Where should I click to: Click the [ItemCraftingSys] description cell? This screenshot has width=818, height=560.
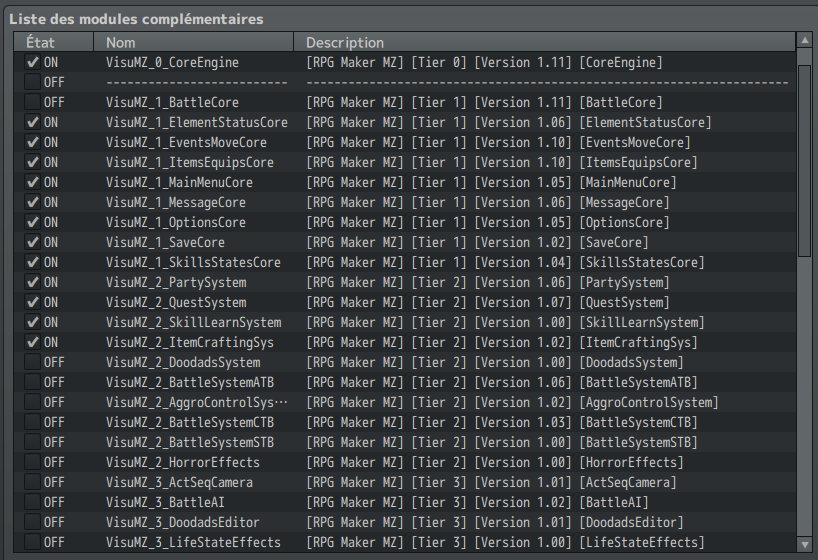[x=502, y=342]
